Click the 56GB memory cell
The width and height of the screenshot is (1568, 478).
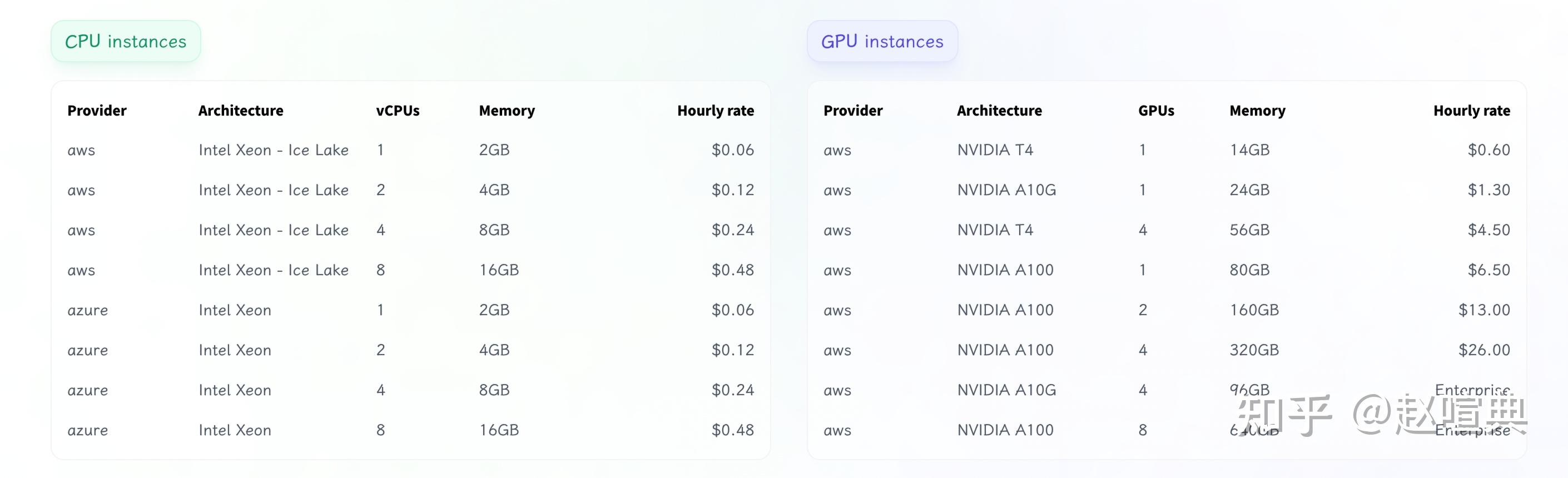[x=1249, y=231]
